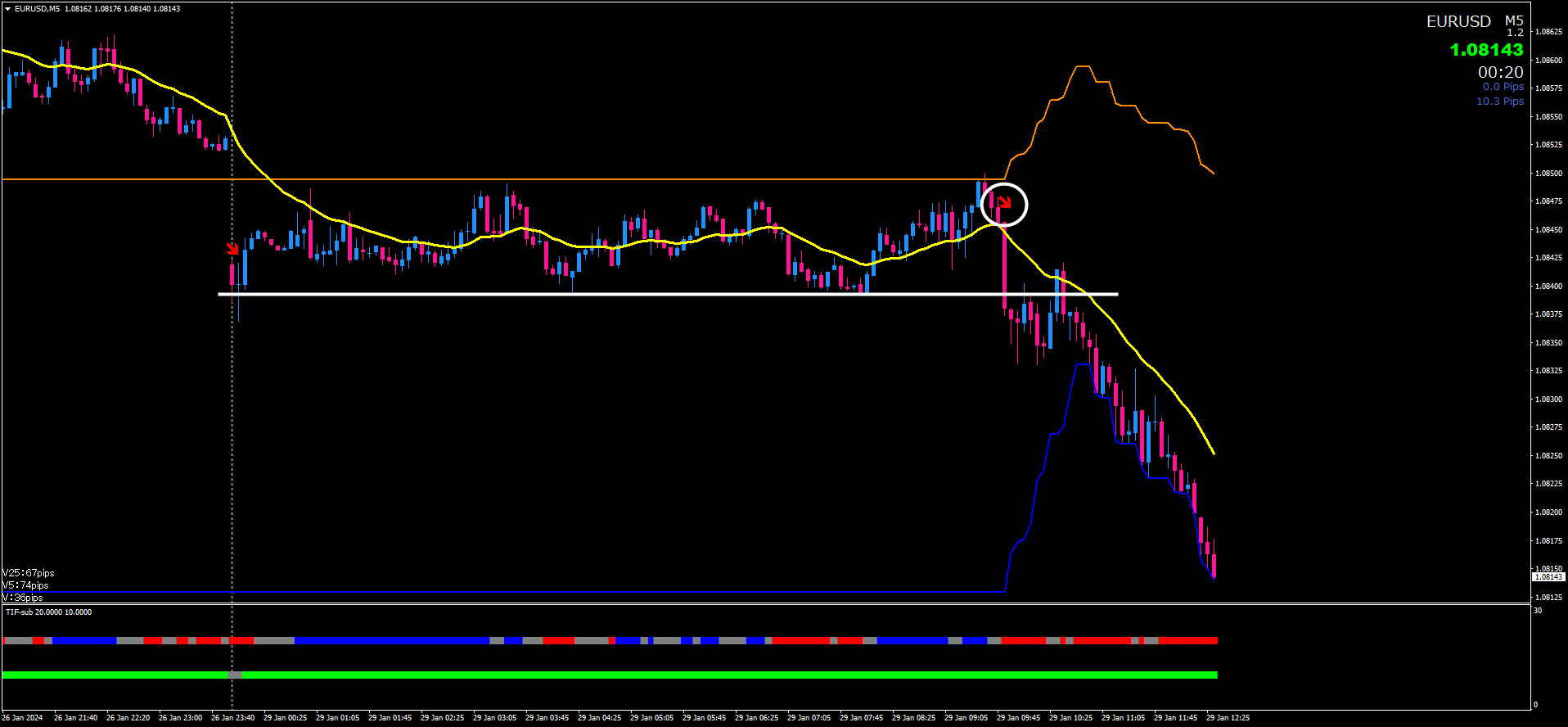
Task: Click 29 Jan 01:45 on the time axis
Action: click(x=390, y=718)
